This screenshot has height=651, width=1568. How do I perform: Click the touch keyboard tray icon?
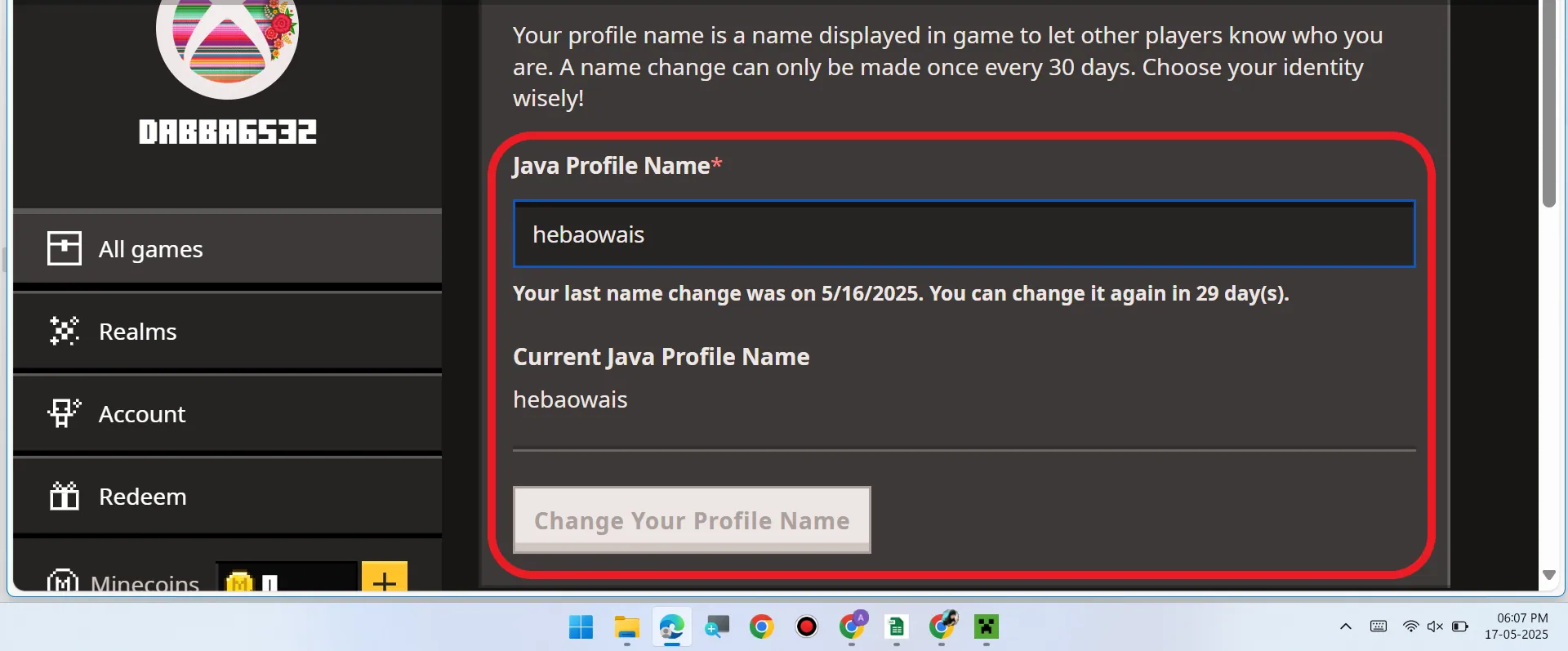1379,626
